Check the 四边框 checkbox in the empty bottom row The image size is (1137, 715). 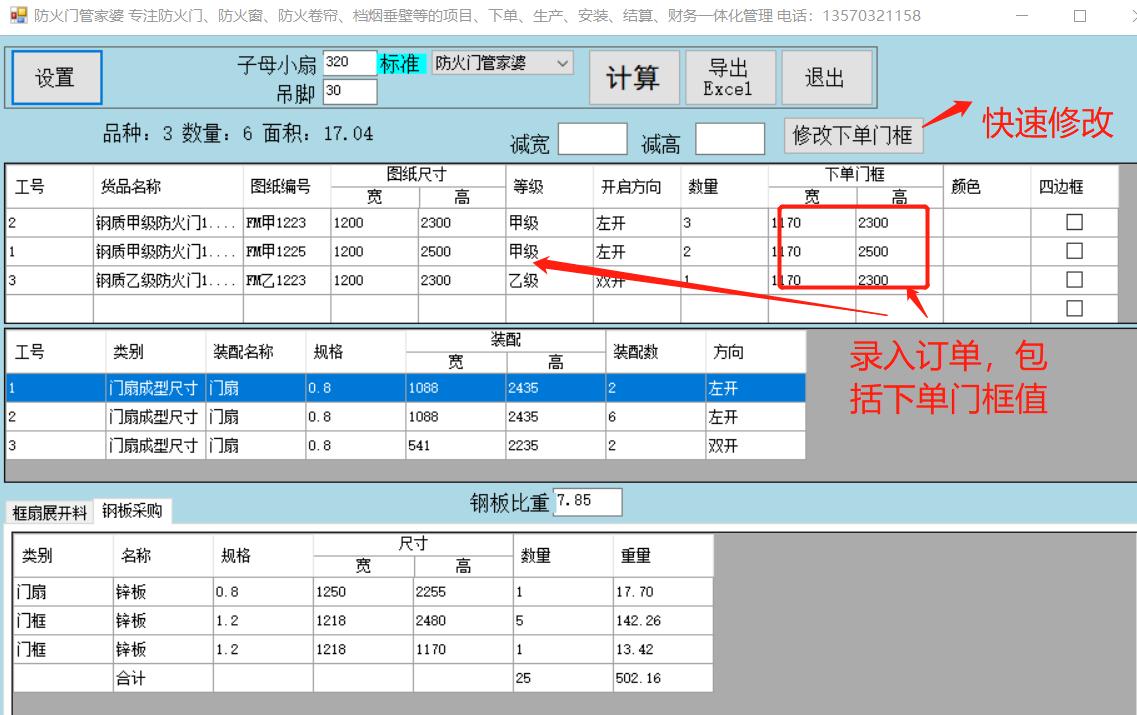[1075, 307]
